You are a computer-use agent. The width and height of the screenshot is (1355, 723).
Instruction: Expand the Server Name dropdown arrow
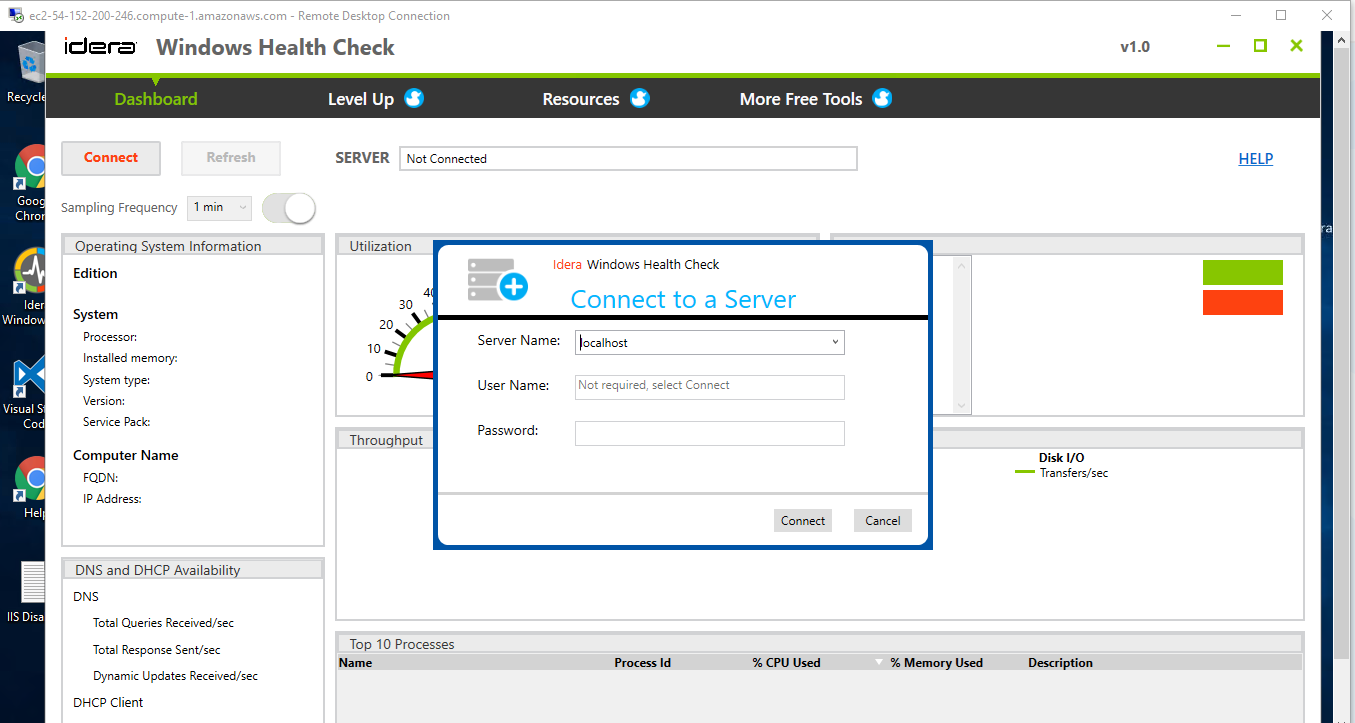pos(835,343)
